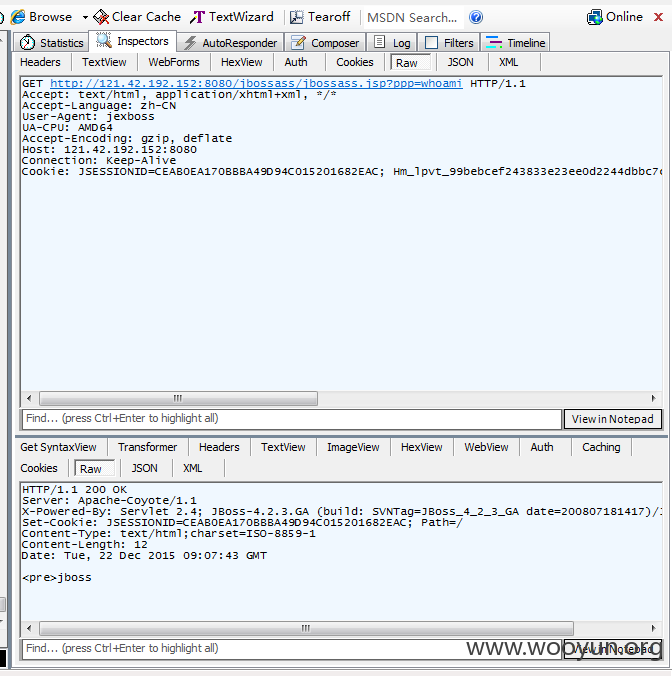
Task: Click the request horizontal scrollbar thumb
Action: (x=178, y=398)
